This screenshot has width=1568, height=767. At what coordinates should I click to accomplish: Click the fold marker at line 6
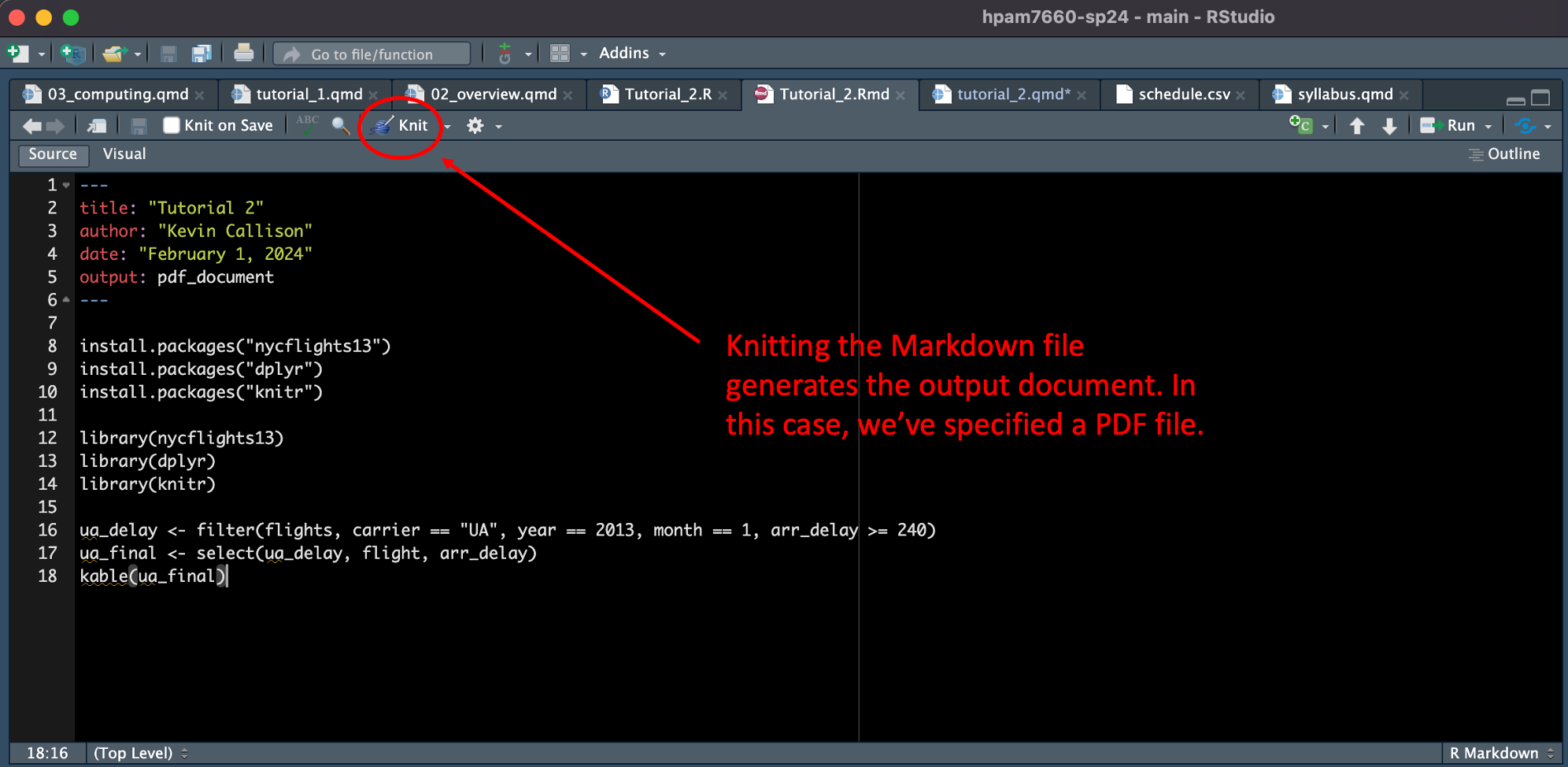(x=66, y=300)
